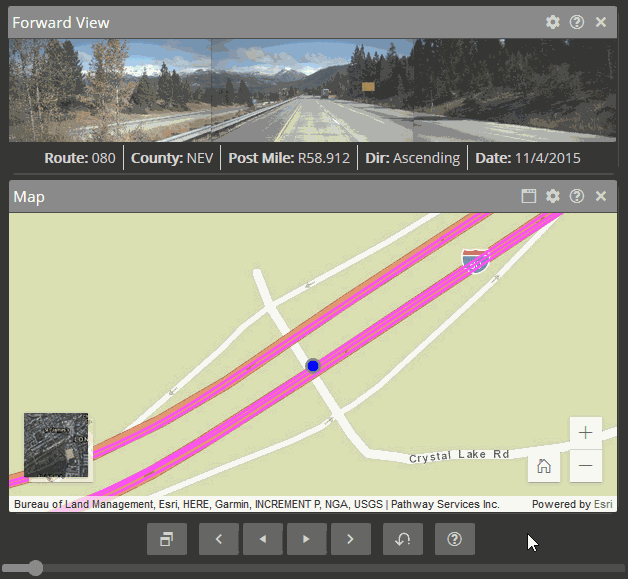
Task: Close the Map panel
Action: [601, 196]
